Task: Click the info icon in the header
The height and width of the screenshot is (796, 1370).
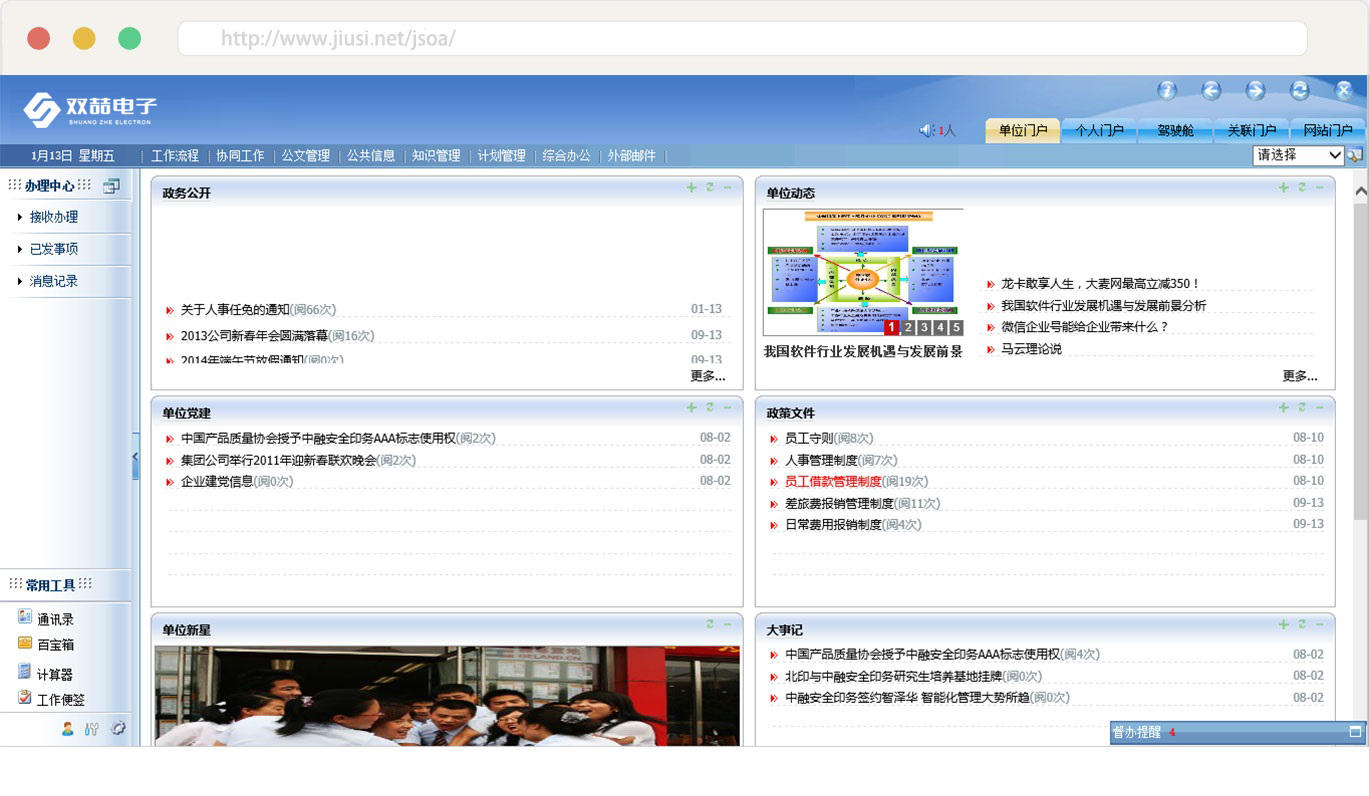Action: [1166, 91]
